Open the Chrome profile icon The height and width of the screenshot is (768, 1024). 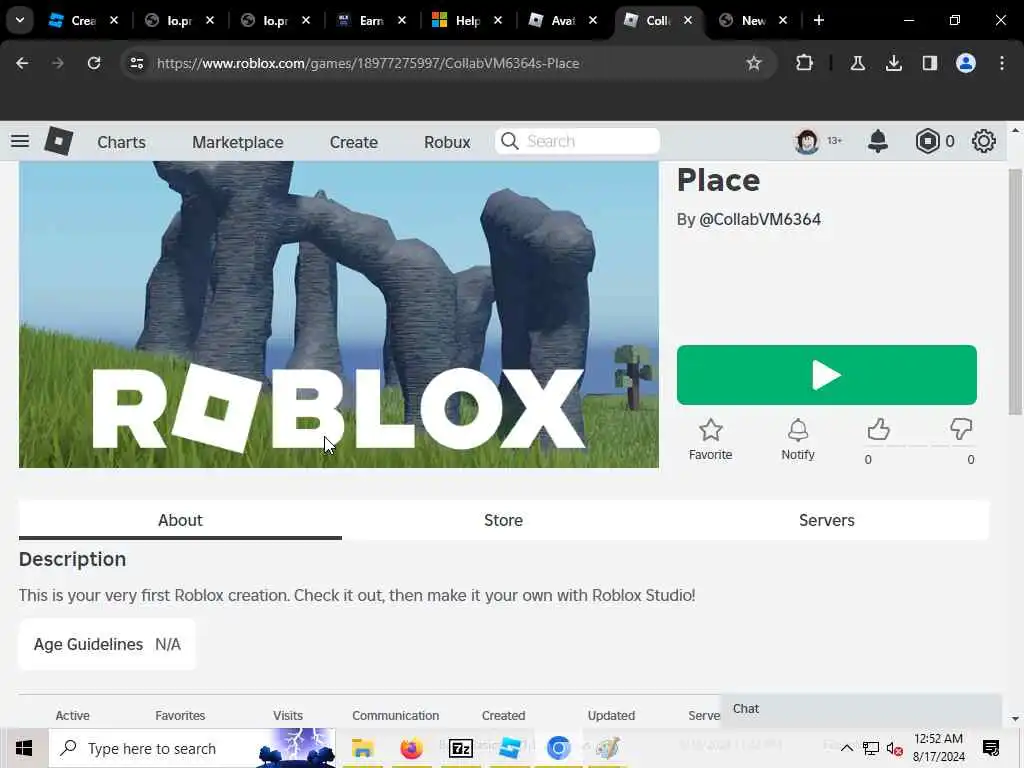tap(965, 63)
